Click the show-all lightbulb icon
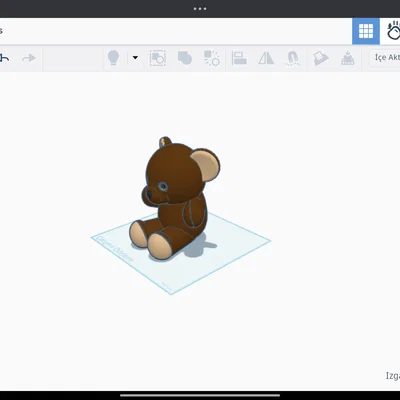The width and height of the screenshot is (400, 400). (x=113, y=58)
